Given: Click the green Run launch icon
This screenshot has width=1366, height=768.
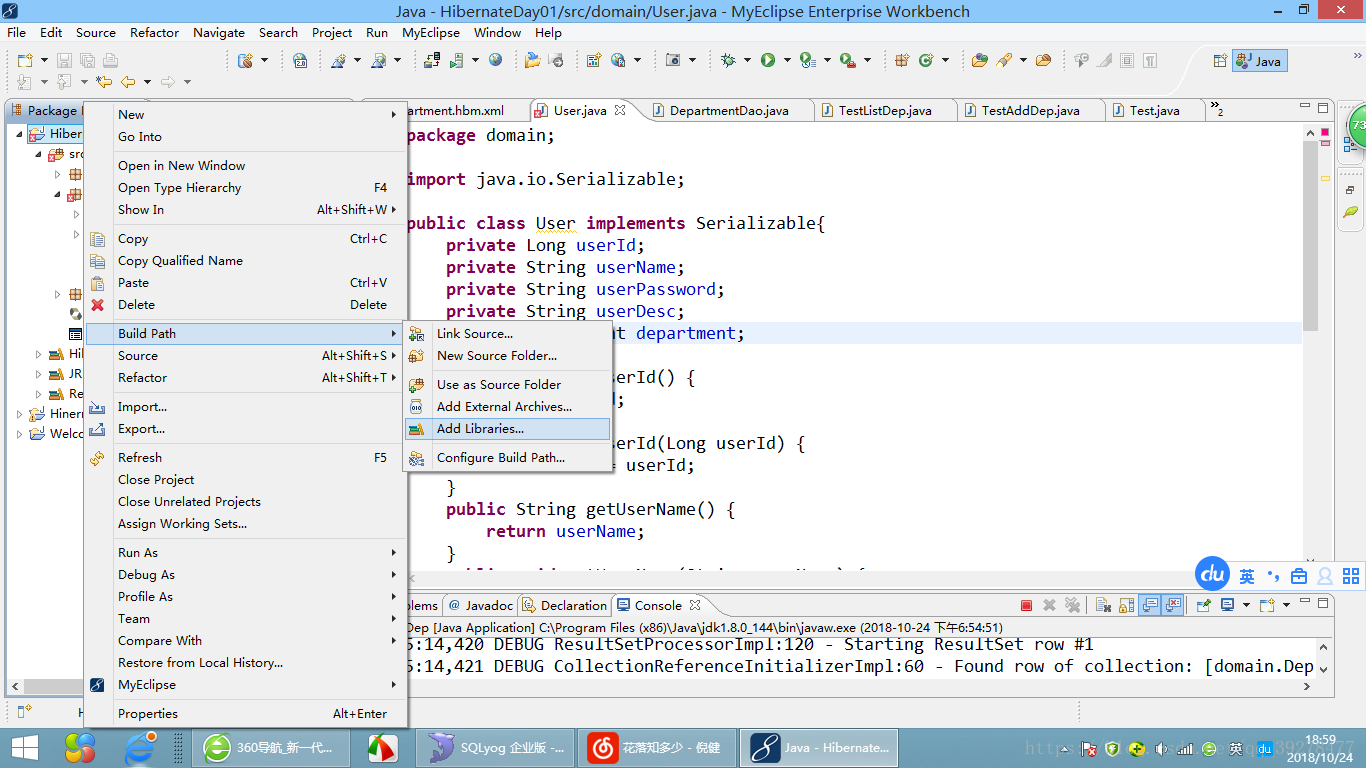Looking at the screenshot, I should pos(768,60).
